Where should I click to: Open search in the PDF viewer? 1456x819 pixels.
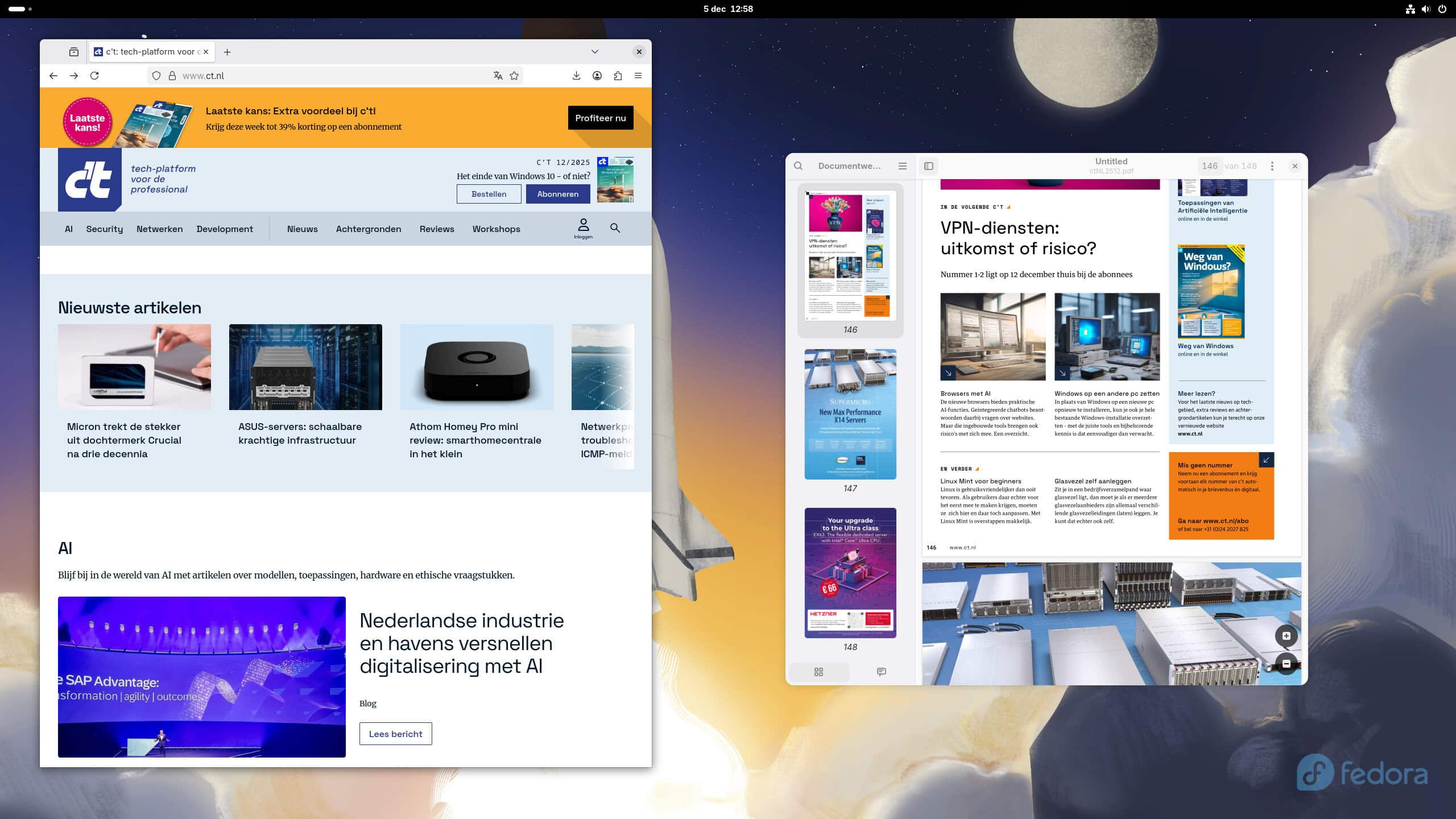(x=799, y=166)
